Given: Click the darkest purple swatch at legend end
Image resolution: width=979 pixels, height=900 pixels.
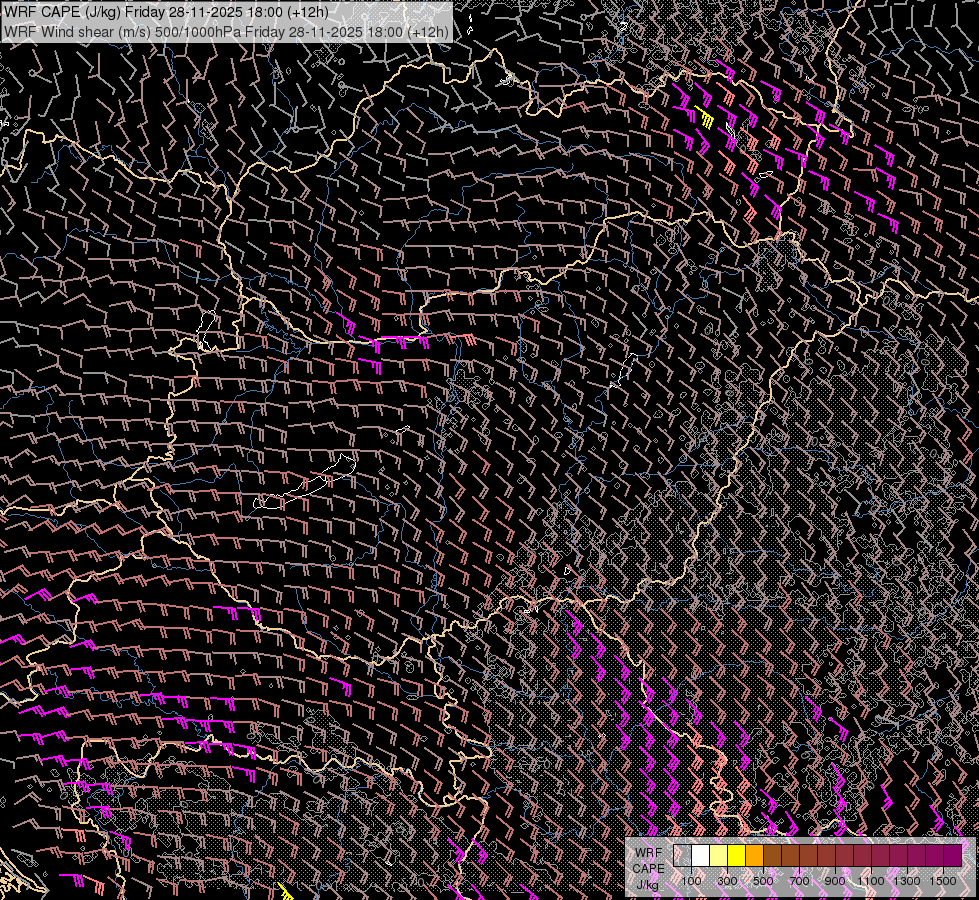Looking at the screenshot, I should click(x=952, y=856).
